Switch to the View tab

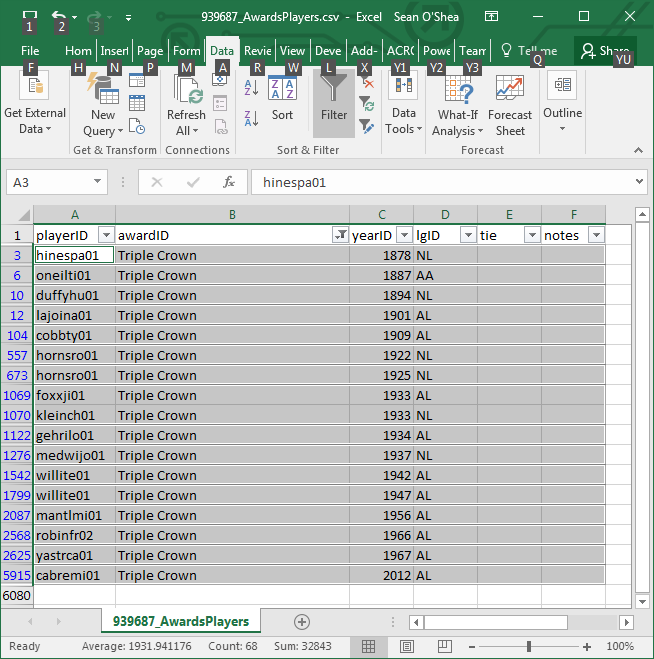coord(293,51)
